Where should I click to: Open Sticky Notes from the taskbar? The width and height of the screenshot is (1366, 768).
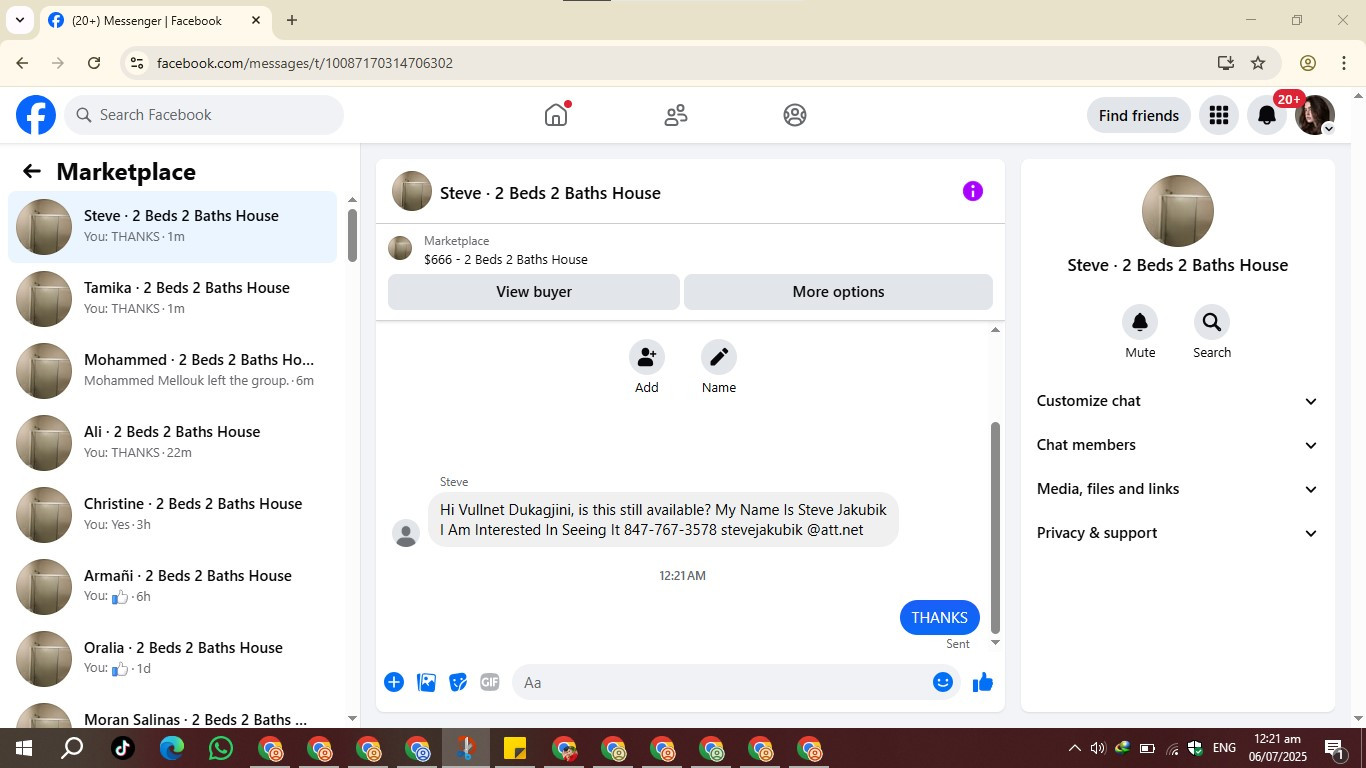point(515,748)
